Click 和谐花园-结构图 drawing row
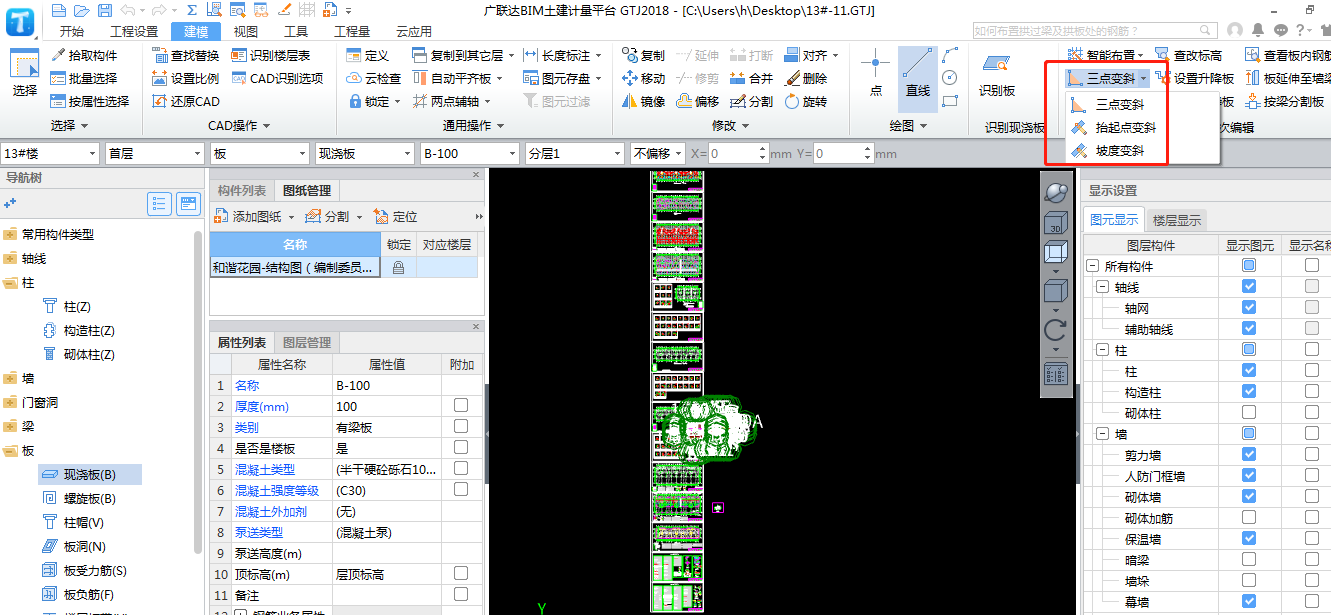1331x615 pixels. pyautogui.click(x=295, y=267)
